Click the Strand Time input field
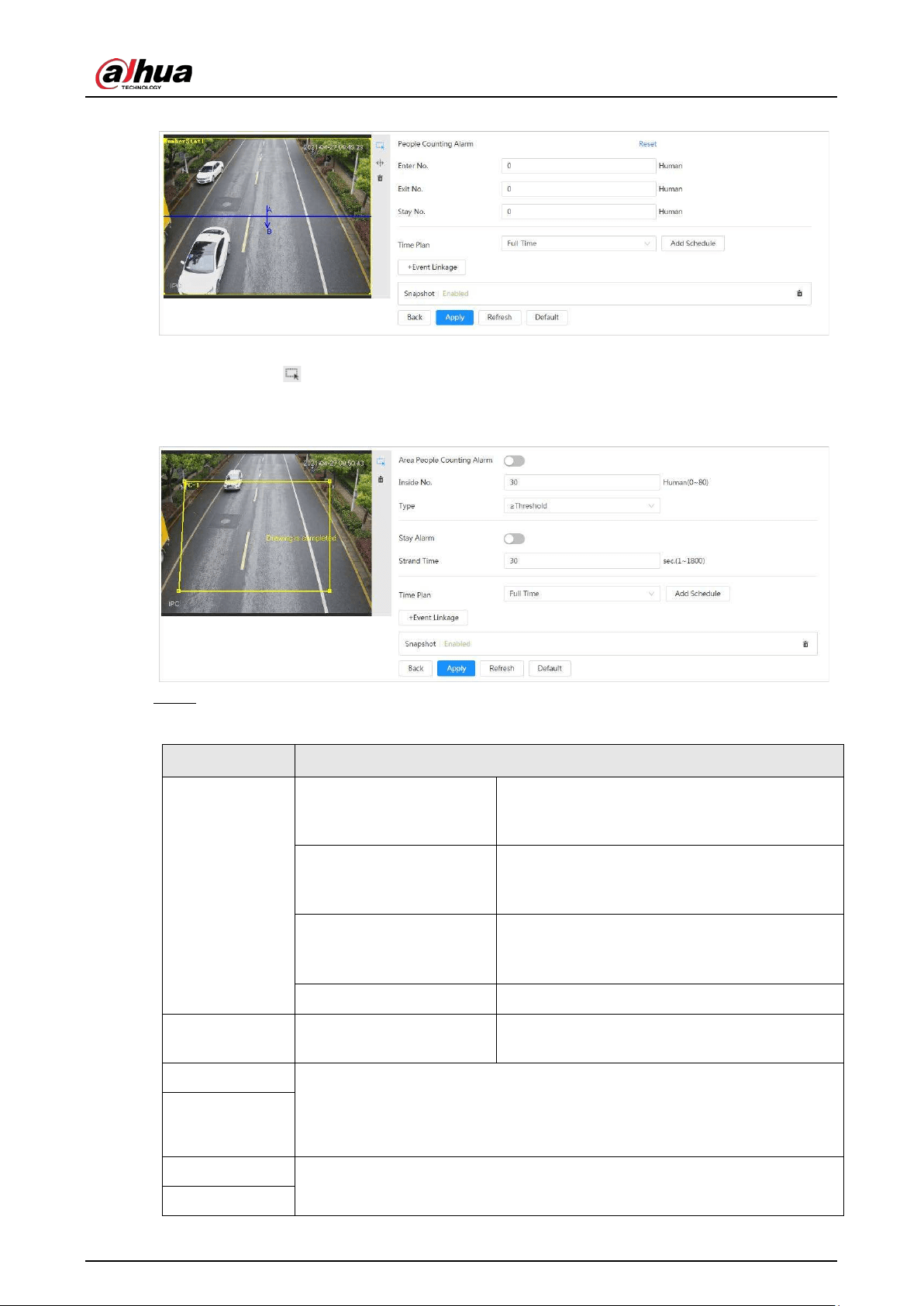Screen dimensions: 924x1306 581,561
